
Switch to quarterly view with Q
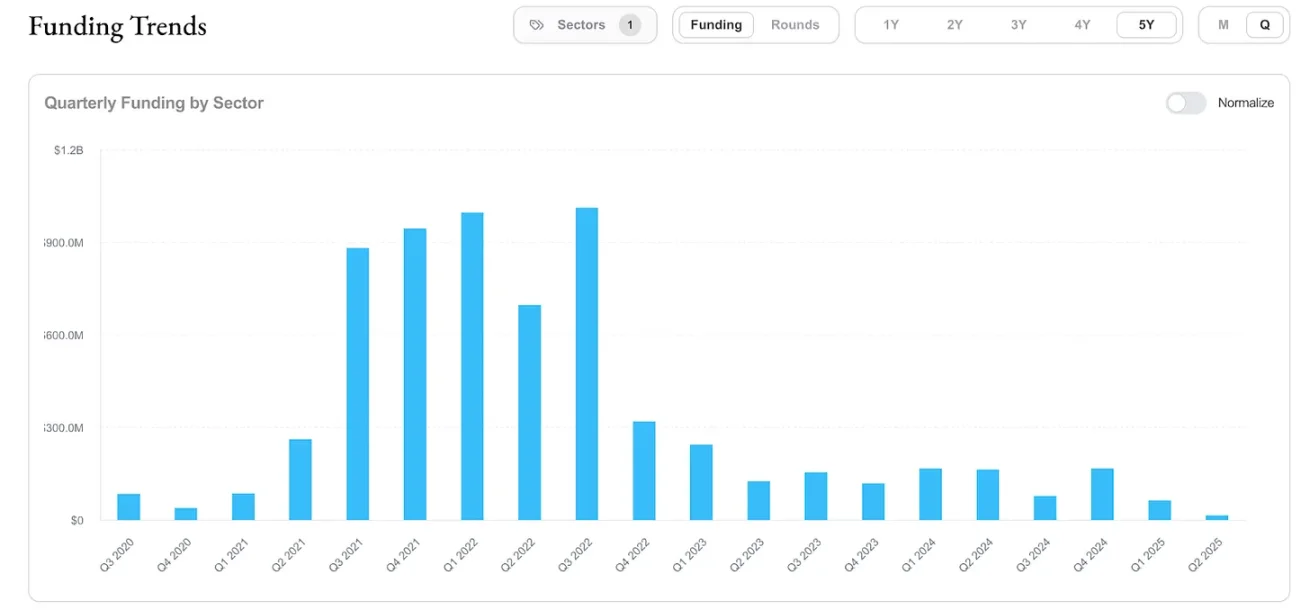(x=1265, y=25)
